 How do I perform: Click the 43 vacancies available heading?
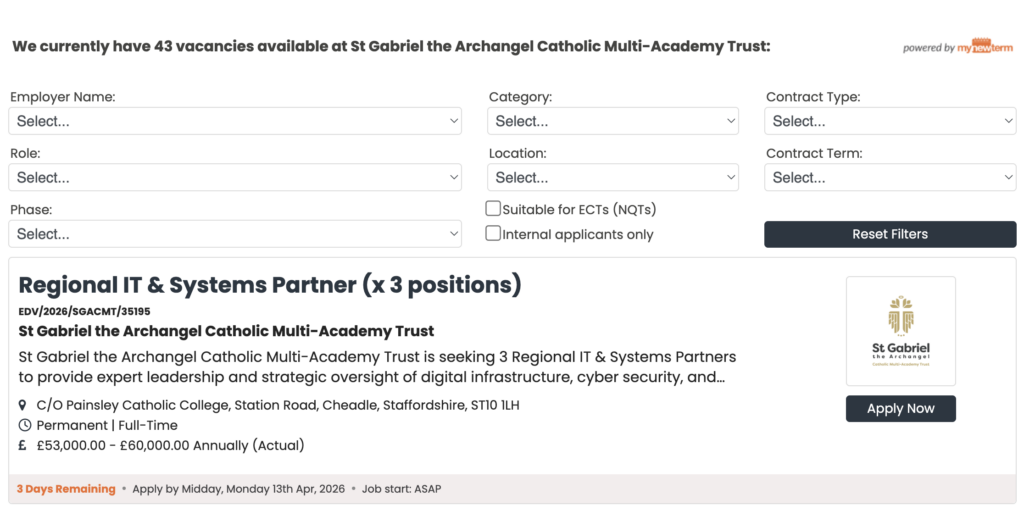point(391,46)
